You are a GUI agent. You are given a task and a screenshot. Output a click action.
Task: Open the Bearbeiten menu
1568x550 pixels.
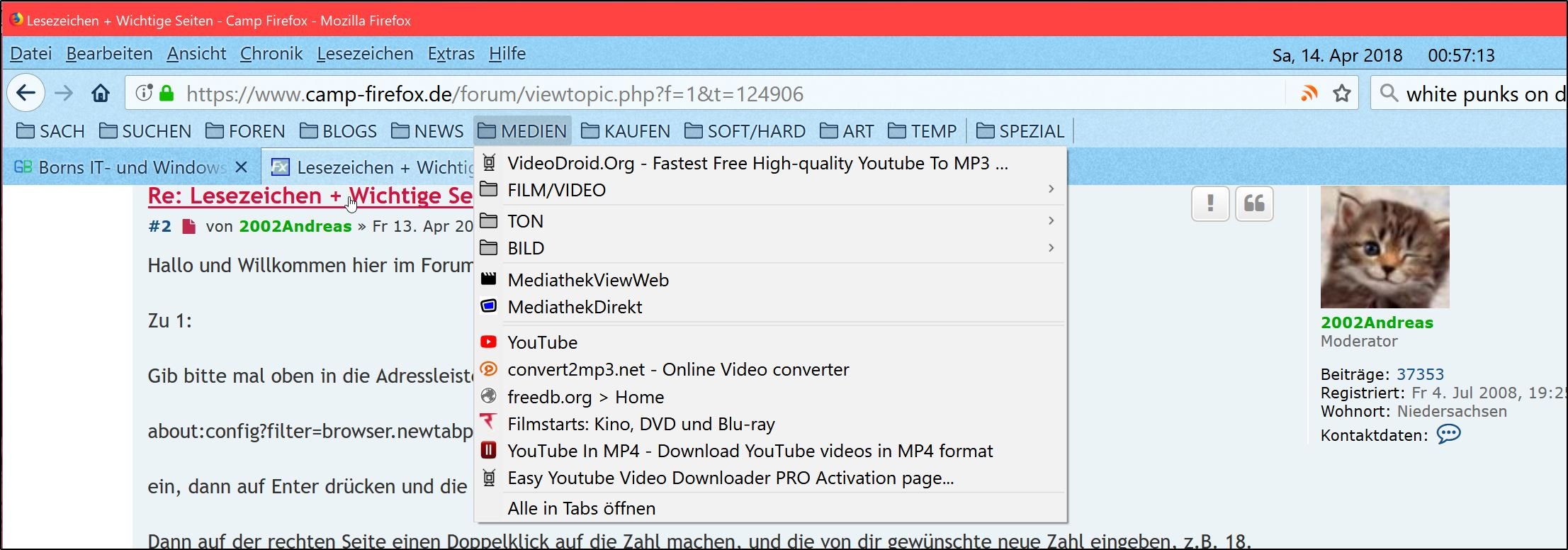(109, 54)
